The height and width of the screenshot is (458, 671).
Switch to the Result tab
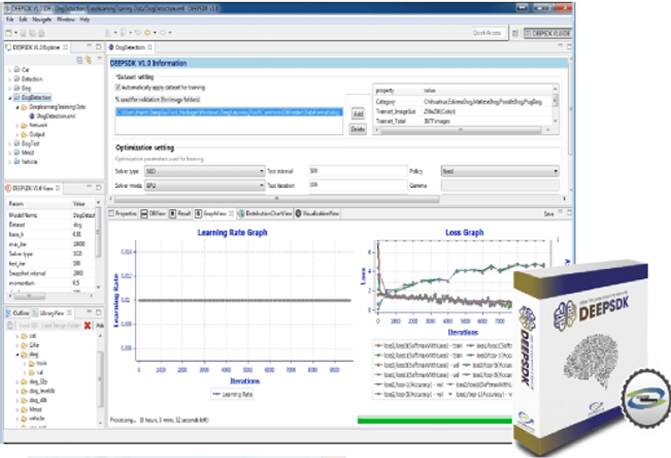[x=180, y=213]
